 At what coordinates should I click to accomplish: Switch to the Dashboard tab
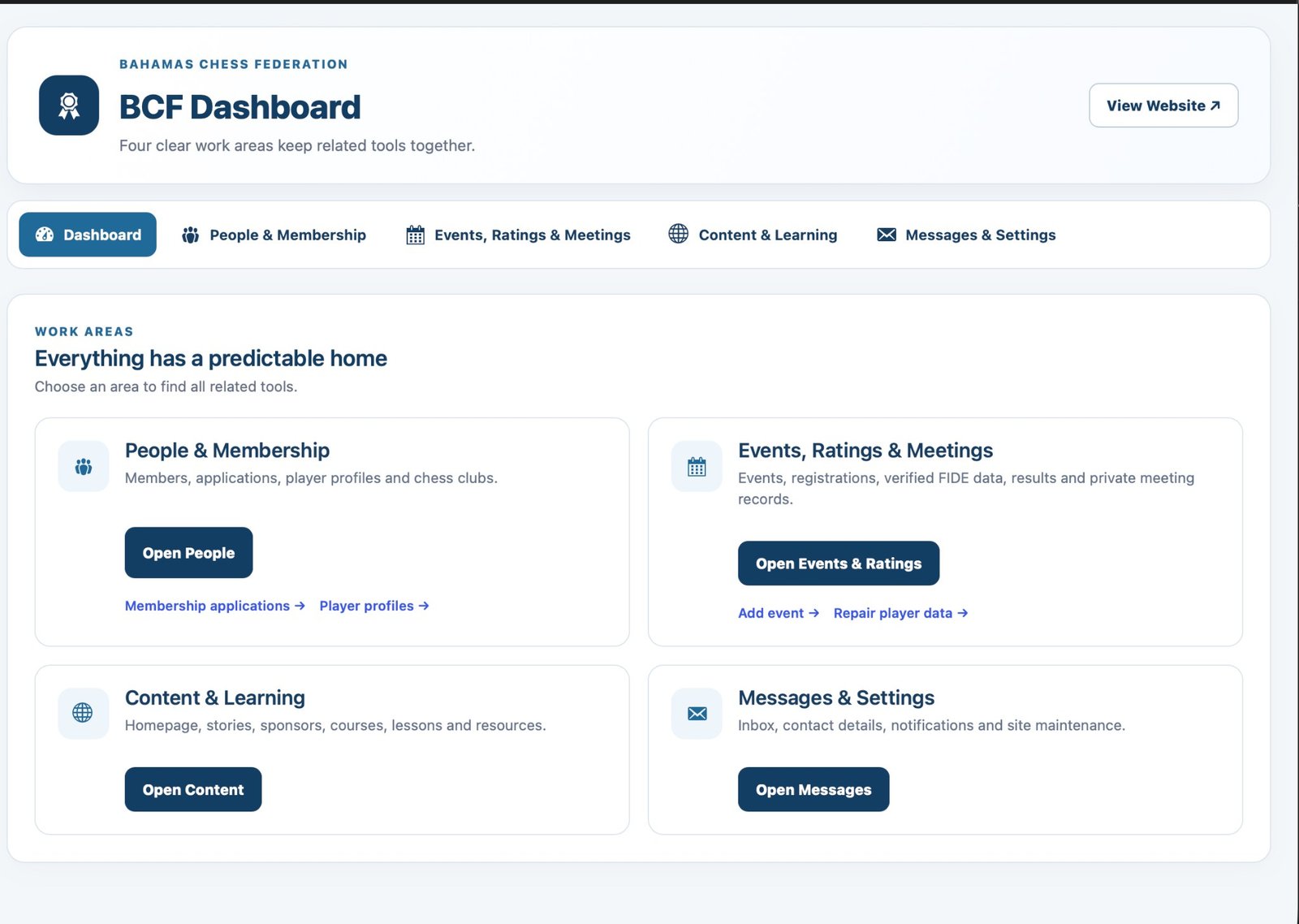(88, 235)
